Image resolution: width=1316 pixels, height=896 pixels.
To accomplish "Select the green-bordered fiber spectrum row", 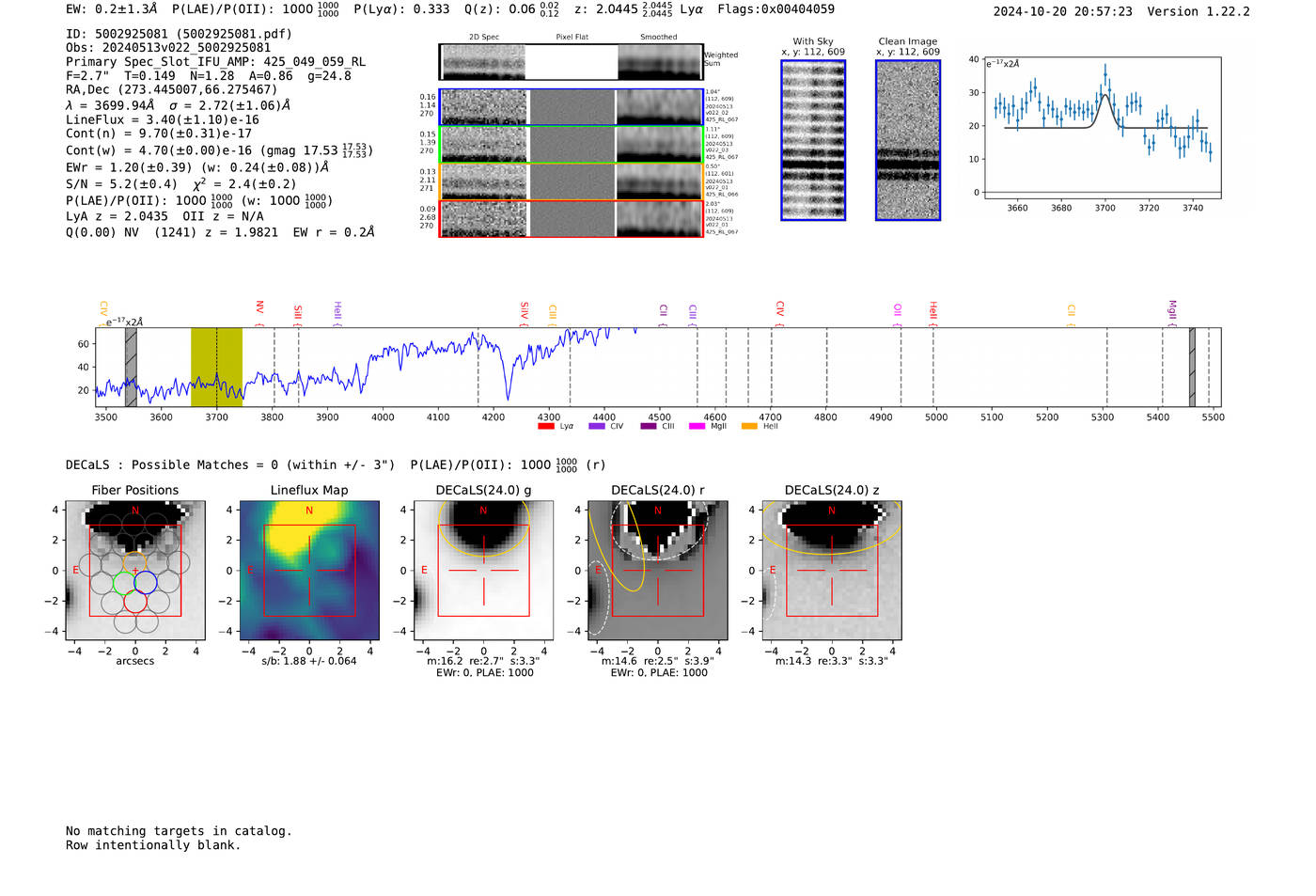I will (x=571, y=145).
